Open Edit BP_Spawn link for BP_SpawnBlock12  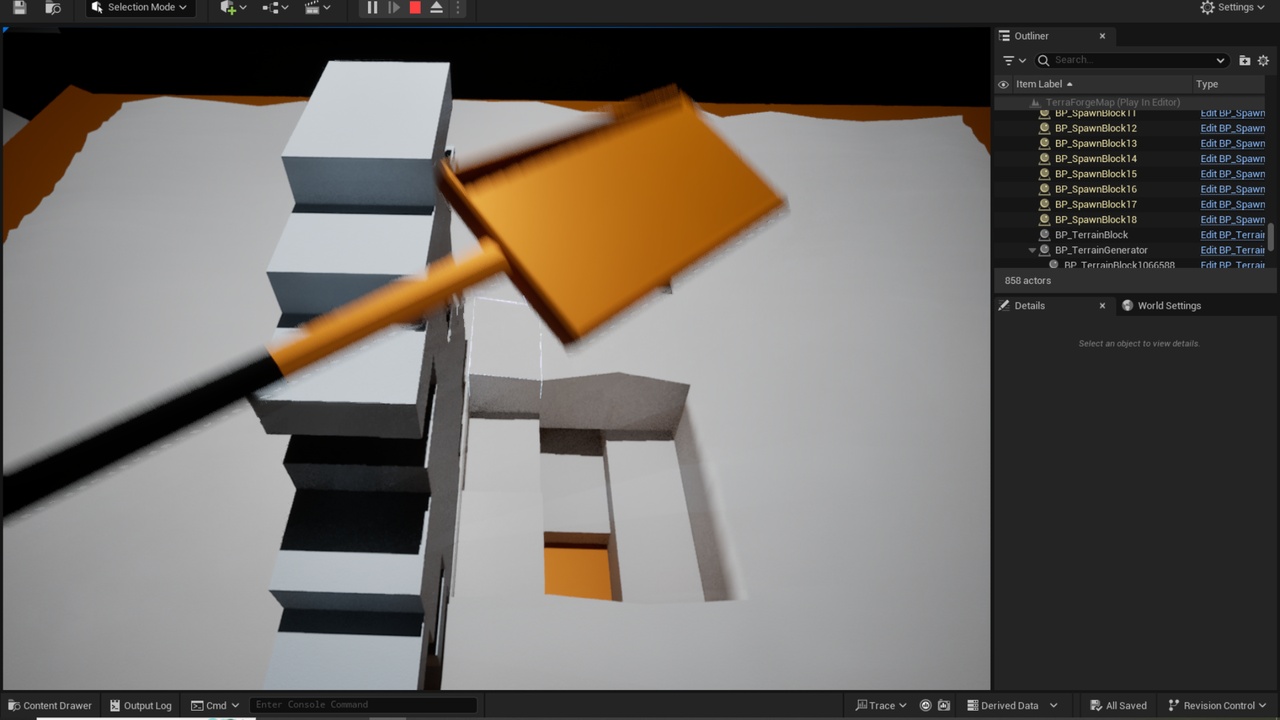pos(1233,128)
